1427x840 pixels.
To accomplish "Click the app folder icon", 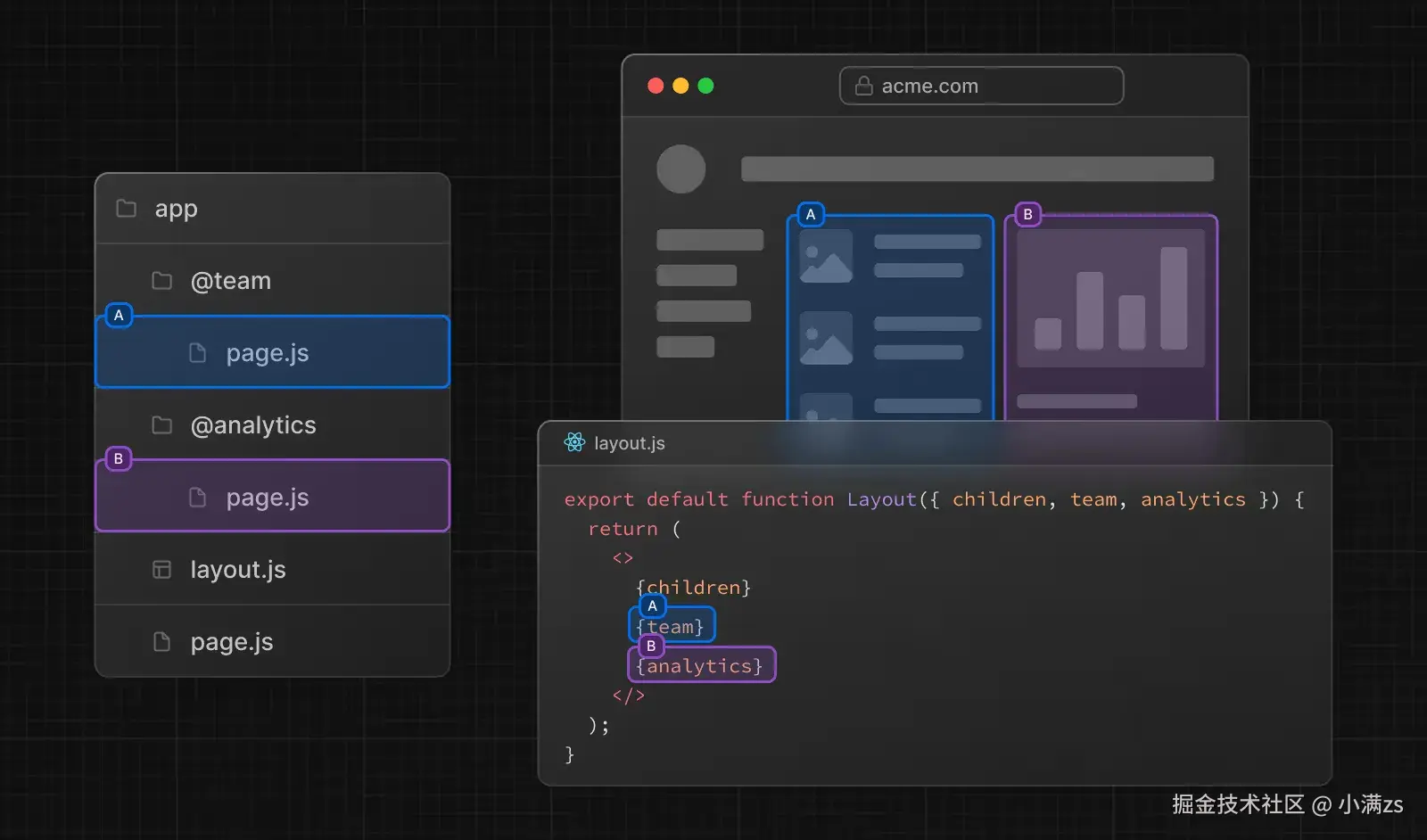I will pos(127,209).
